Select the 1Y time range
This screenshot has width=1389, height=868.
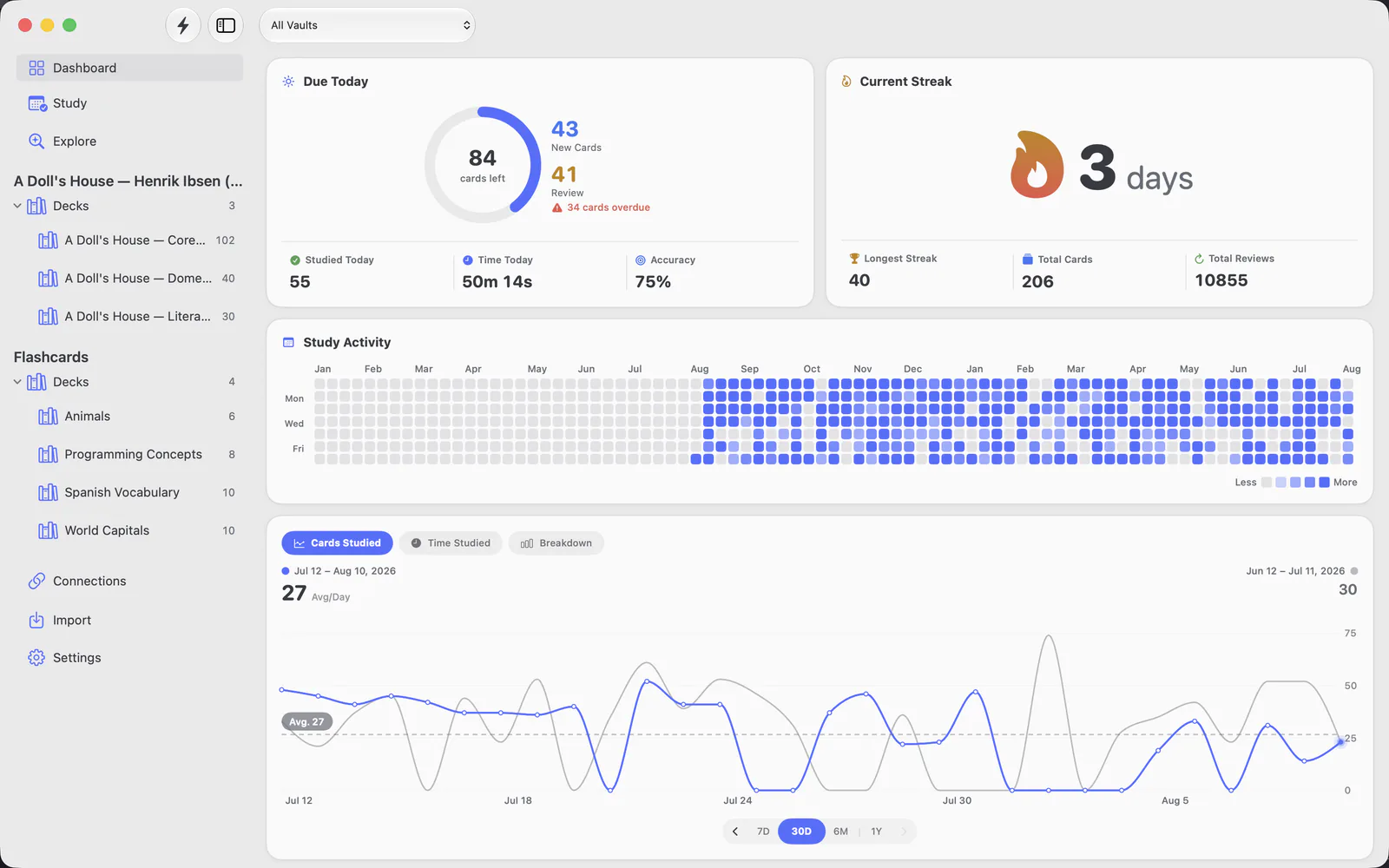[x=877, y=832]
